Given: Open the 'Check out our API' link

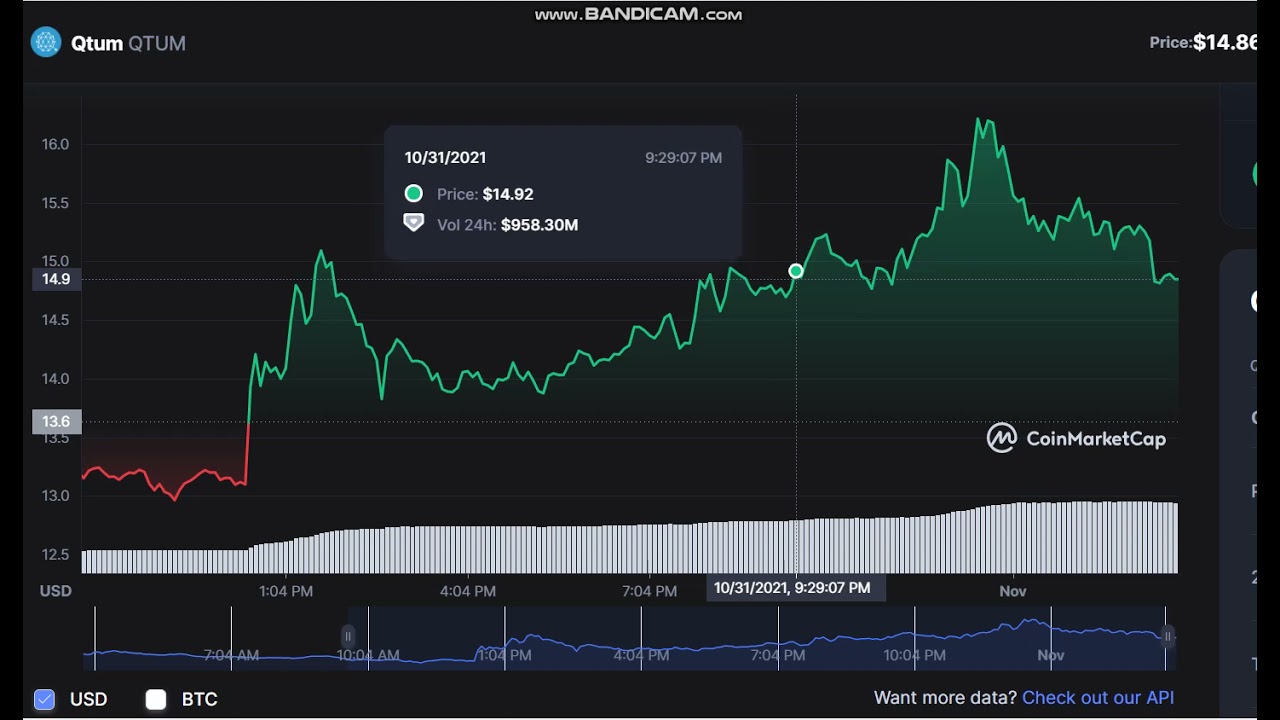Looking at the screenshot, I should click(1097, 698).
